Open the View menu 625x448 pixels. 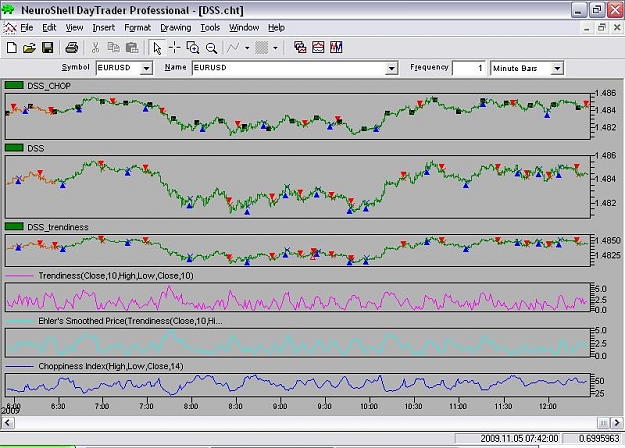74,28
